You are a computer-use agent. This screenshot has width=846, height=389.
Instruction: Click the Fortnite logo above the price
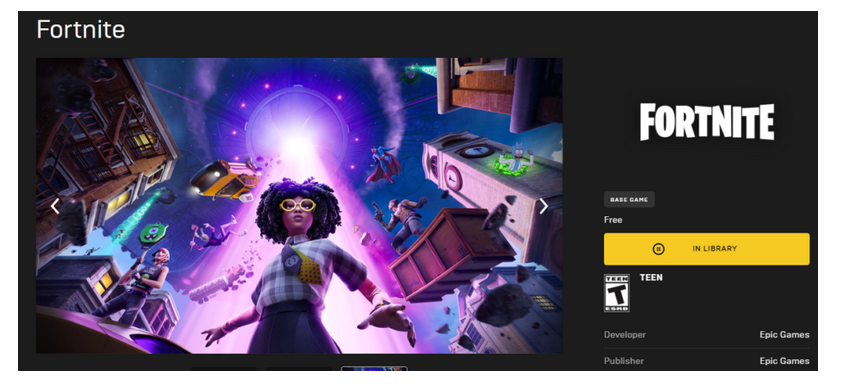coord(707,122)
